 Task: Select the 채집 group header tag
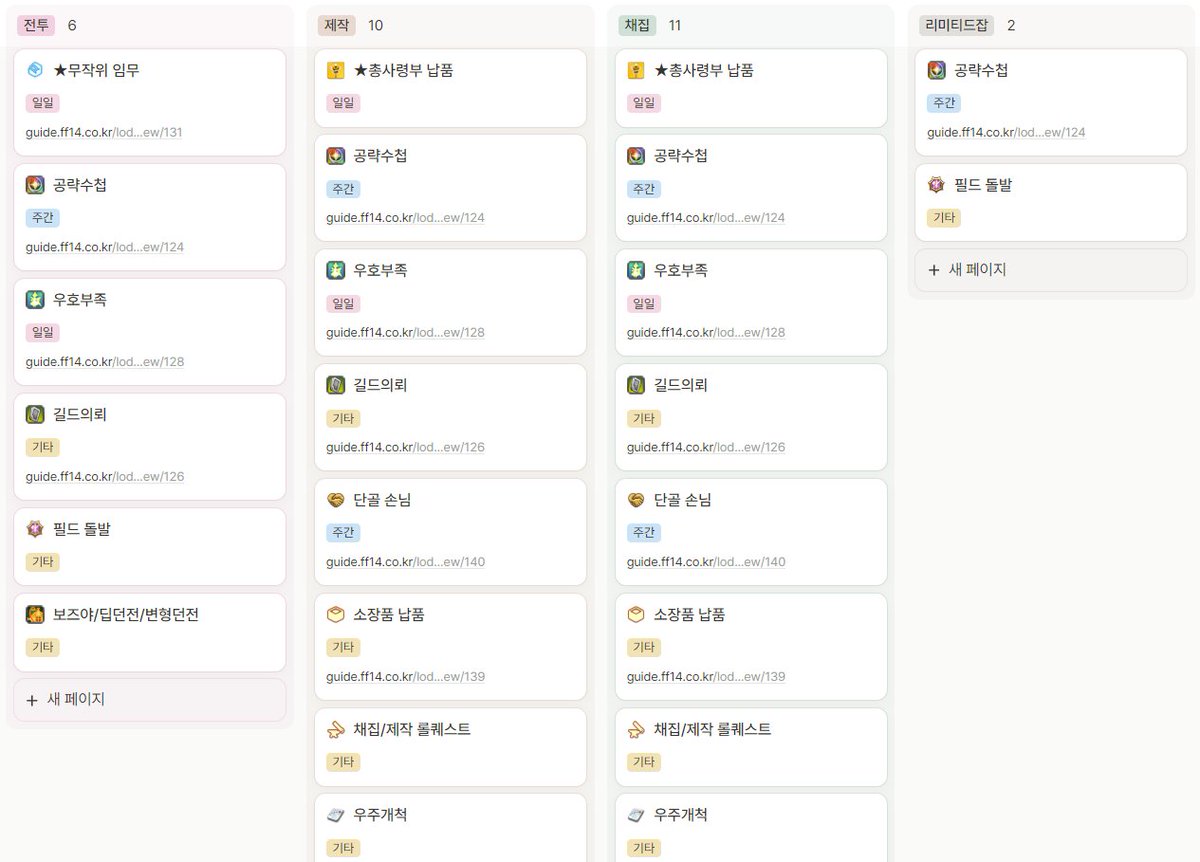[637, 25]
